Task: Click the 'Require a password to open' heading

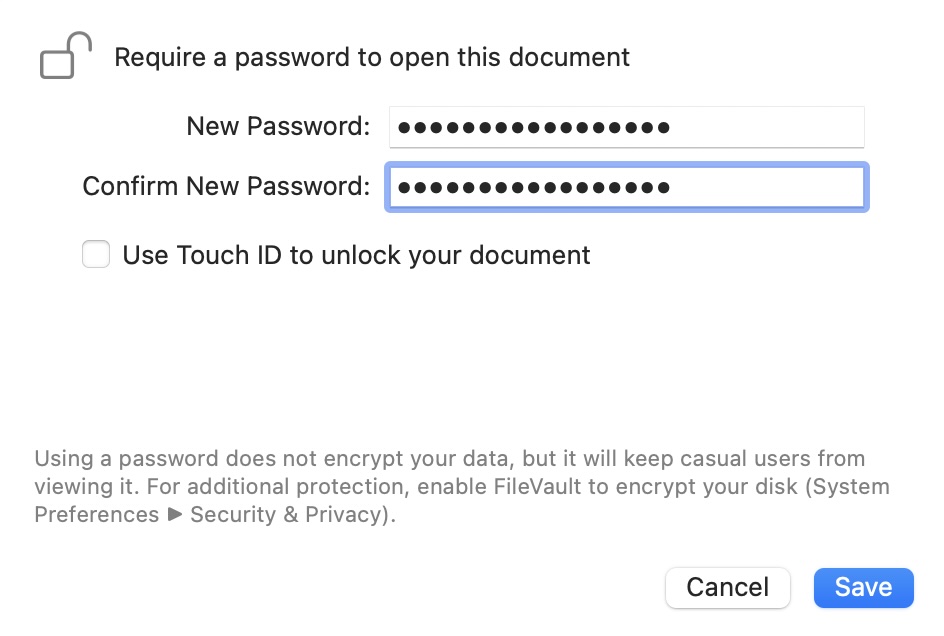Action: [372, 57]
